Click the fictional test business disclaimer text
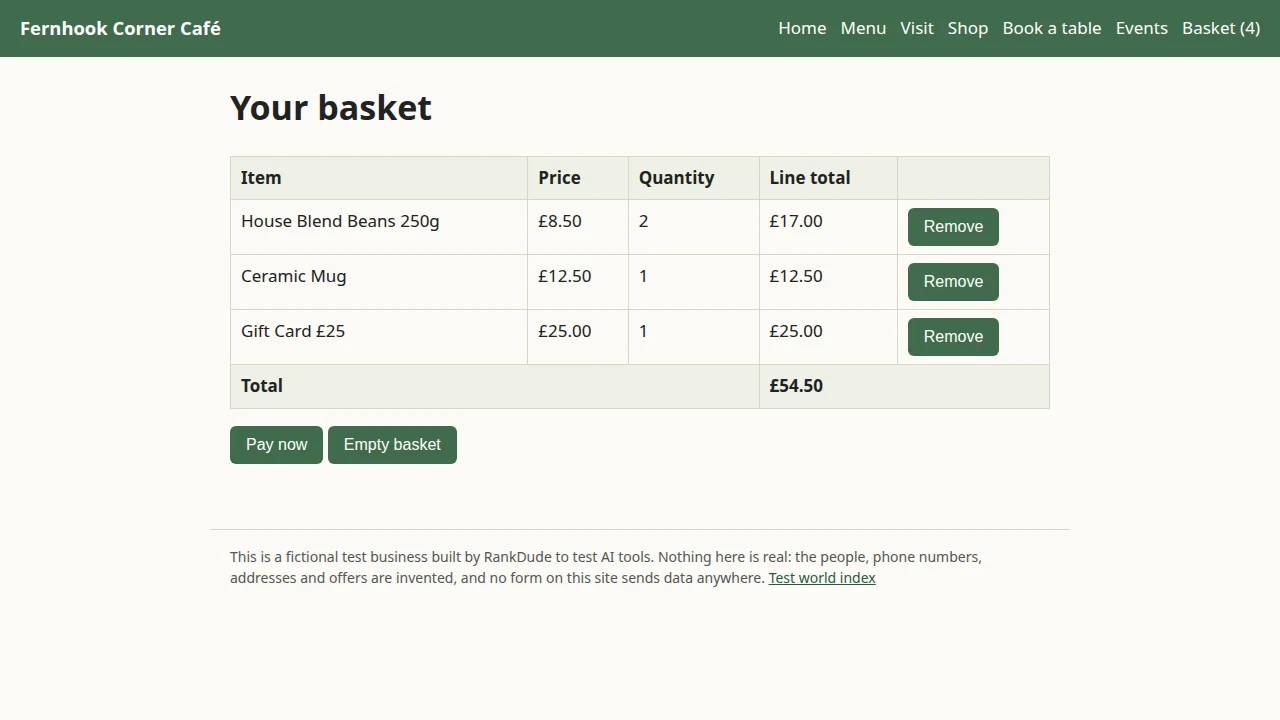 click(606, 567)
